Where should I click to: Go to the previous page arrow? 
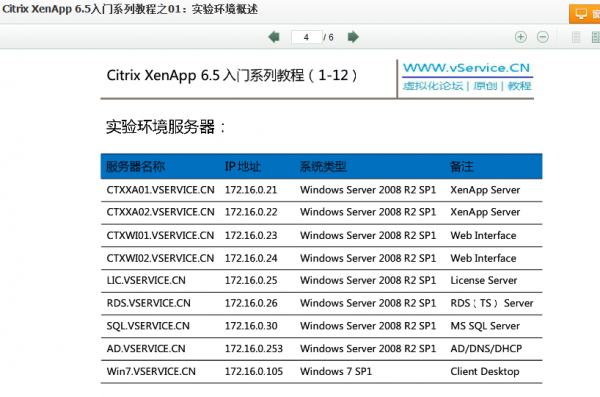coord(274,37)
